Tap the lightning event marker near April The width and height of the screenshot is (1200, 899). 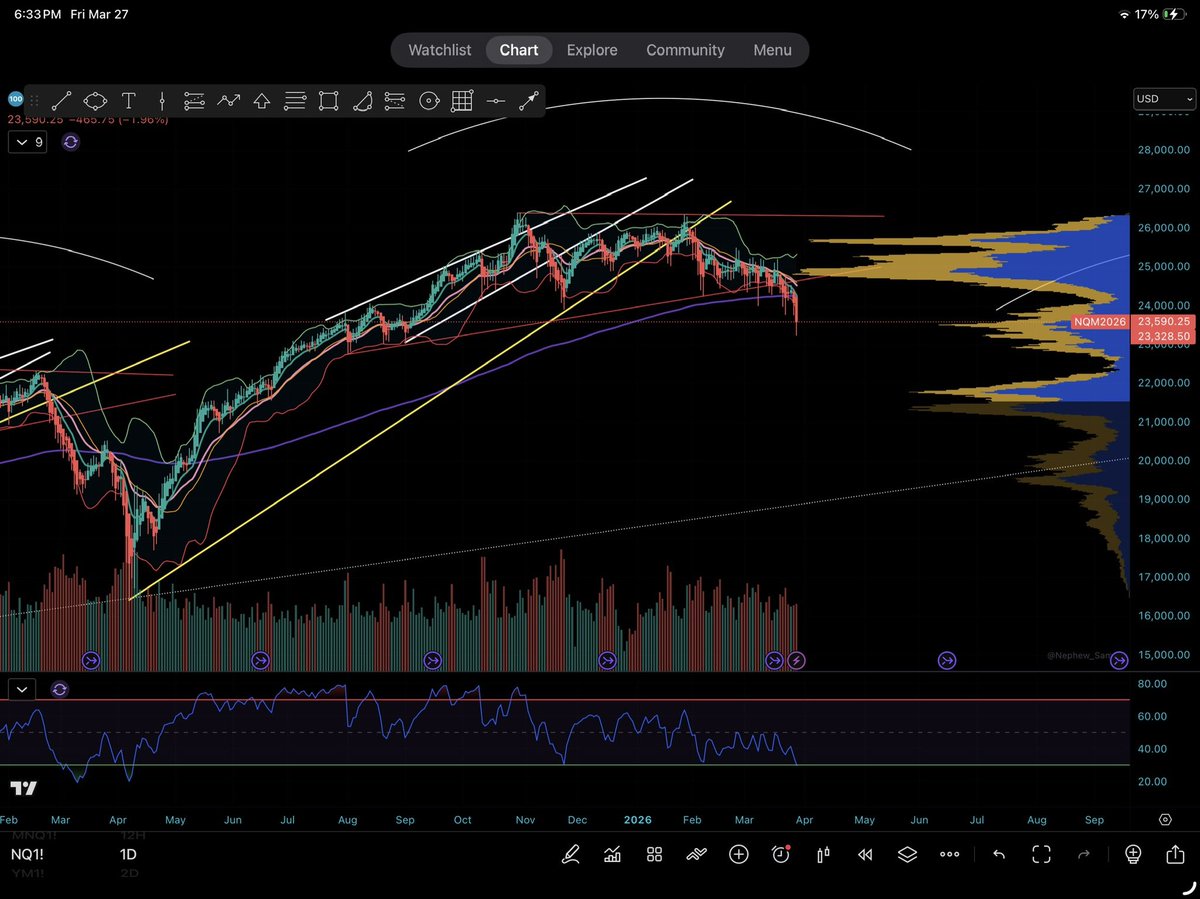[x=797, y=660]
